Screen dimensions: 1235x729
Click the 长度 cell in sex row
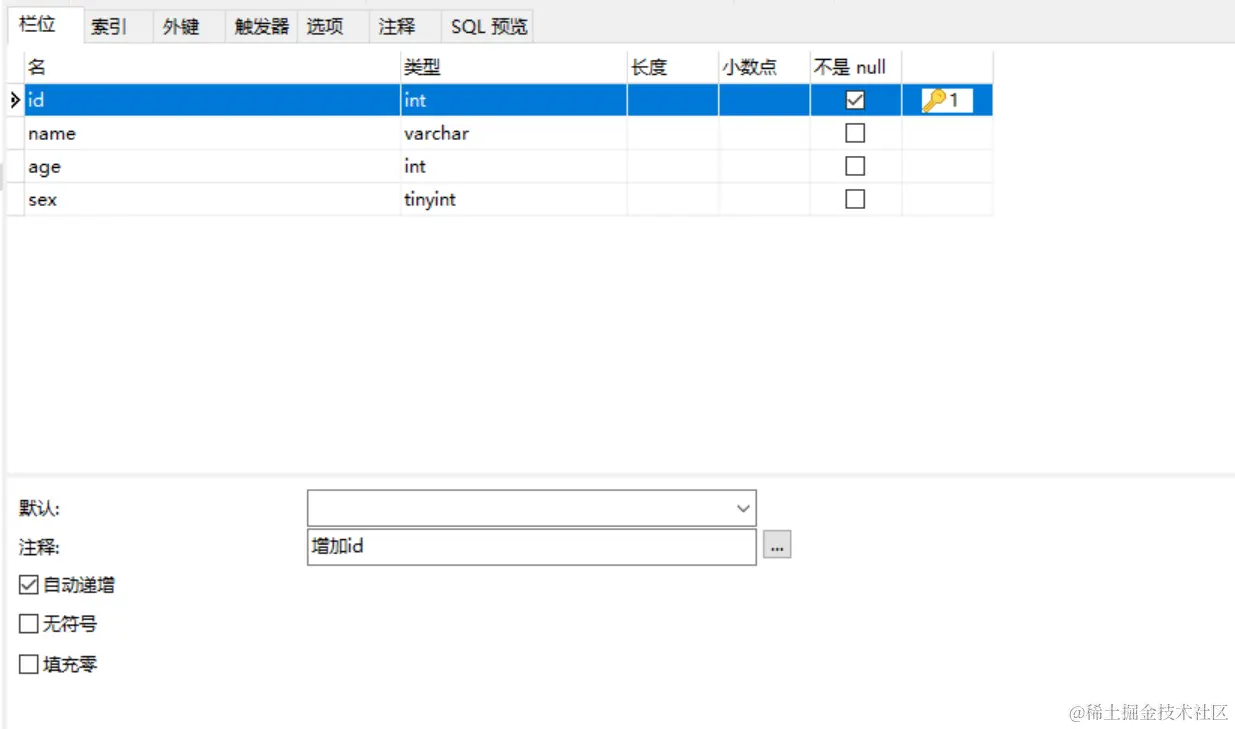pyautogui.click(x=673, y=199)
